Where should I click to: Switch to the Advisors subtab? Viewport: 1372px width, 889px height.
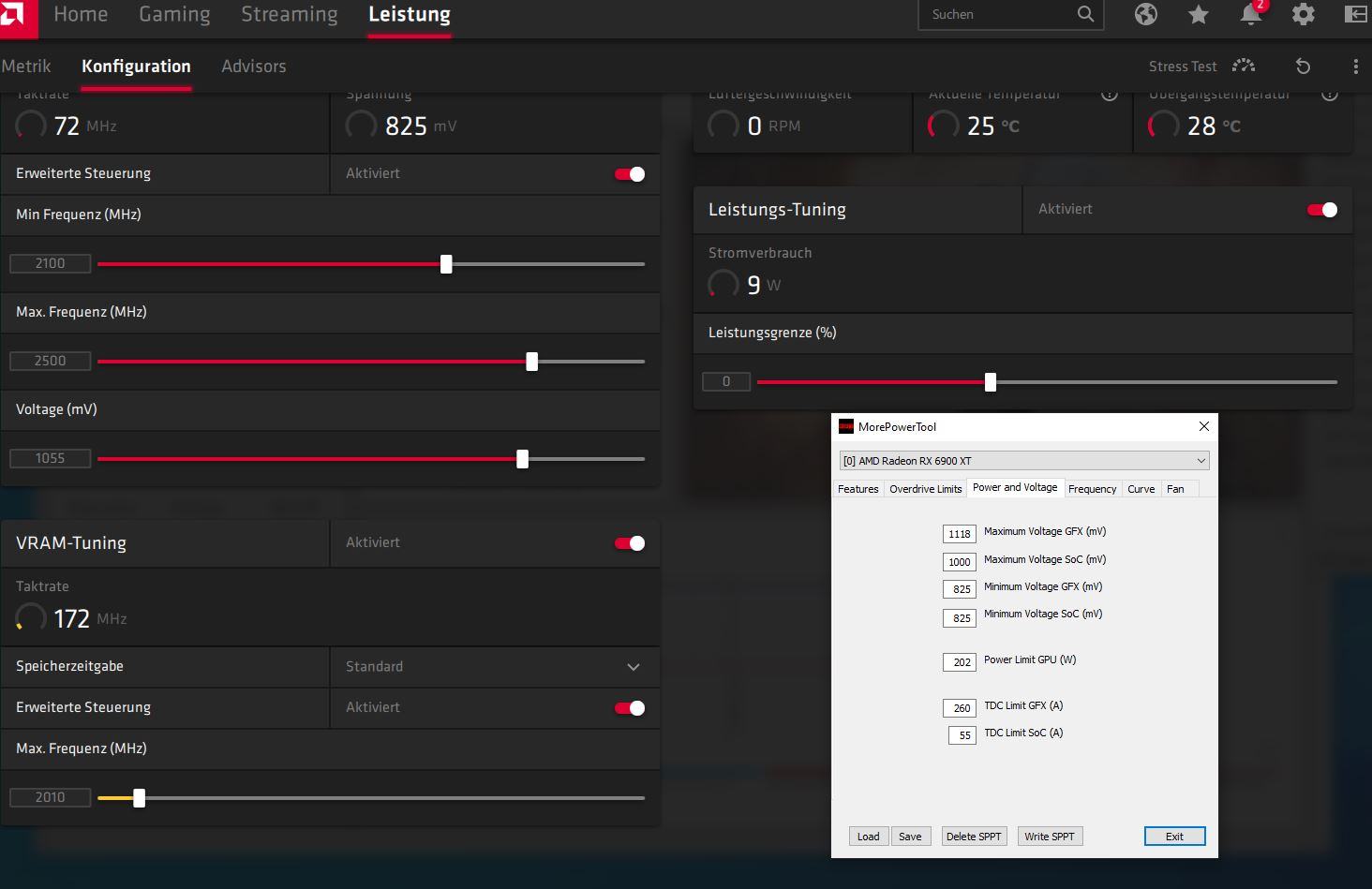pyautogui.click(x=254, y=67)
